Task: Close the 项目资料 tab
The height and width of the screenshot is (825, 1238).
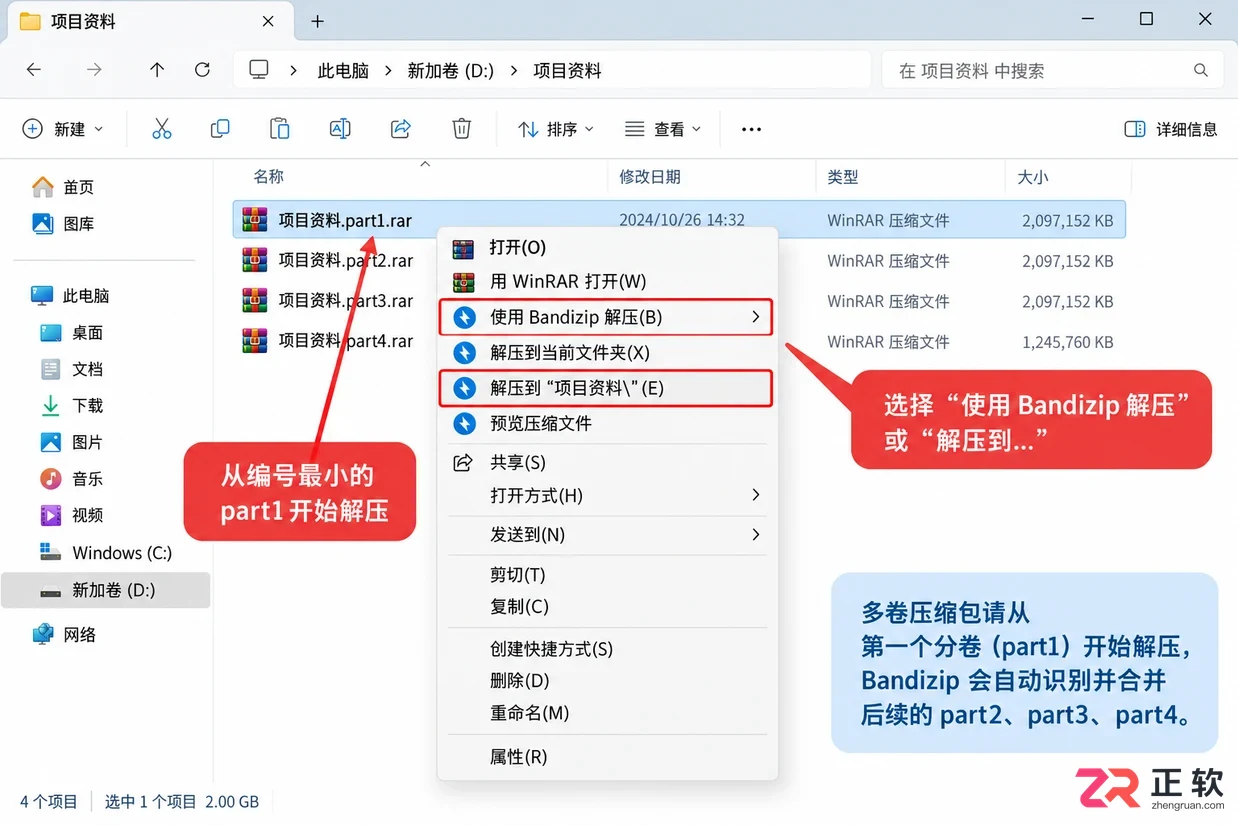Action: [x=269, y=21]
